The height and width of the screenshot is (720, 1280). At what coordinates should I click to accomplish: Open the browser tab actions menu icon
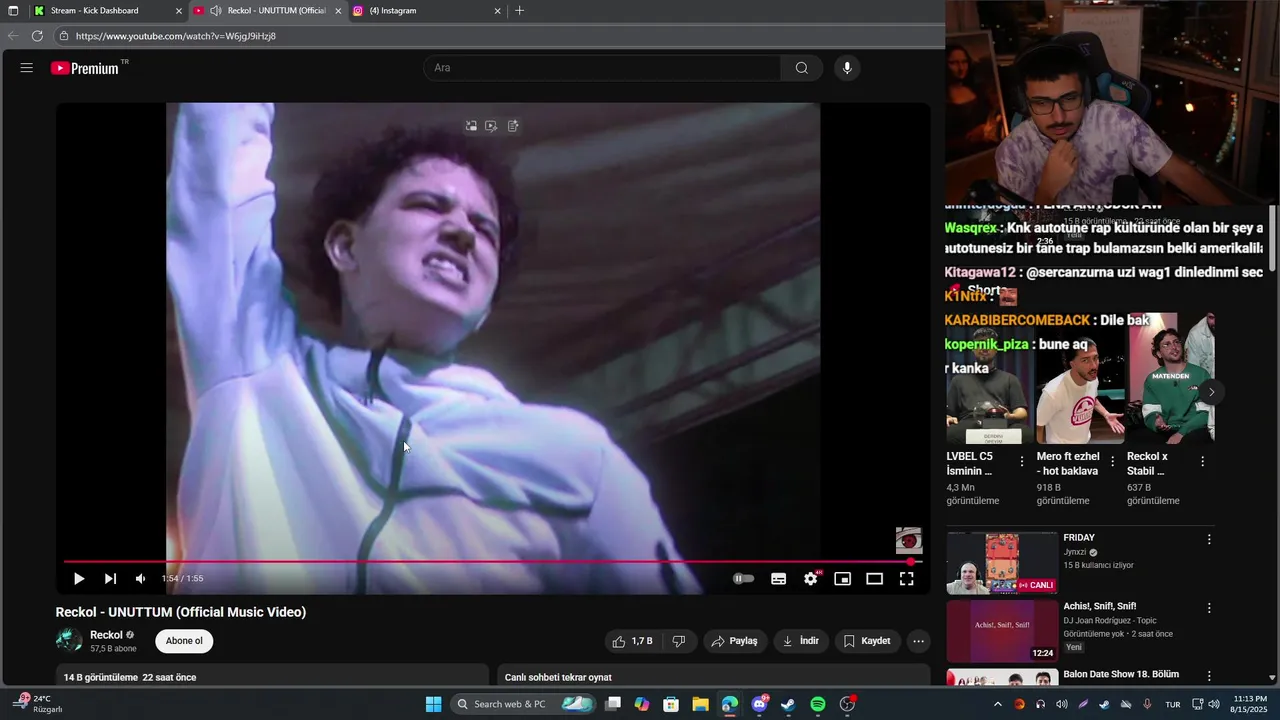13,11
